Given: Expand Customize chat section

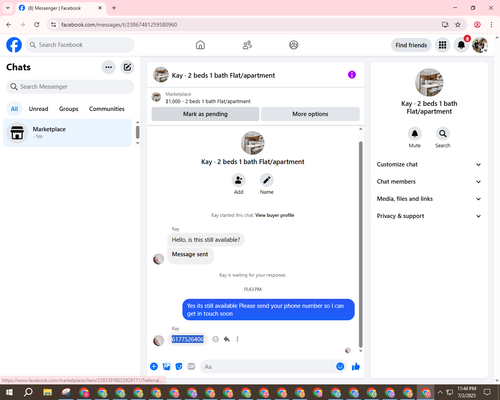Looking at the screenshot, I should pyautogui.click(x=429, y=164).
